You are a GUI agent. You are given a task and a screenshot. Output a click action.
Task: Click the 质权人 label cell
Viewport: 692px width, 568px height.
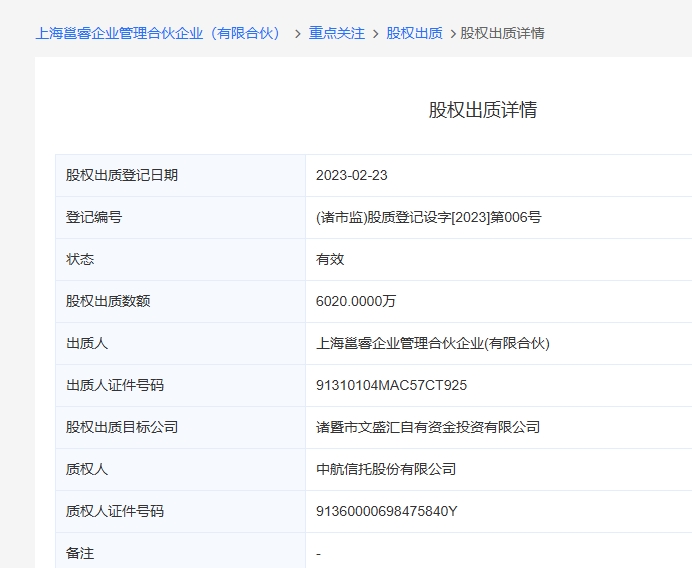tap(181, 469)
